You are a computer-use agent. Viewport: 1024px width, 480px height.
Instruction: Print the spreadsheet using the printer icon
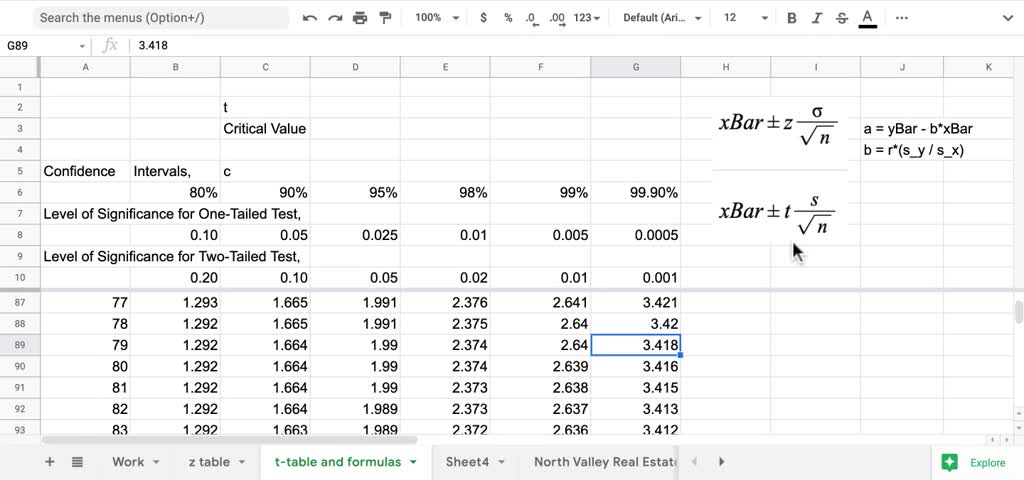click(x=360, y=18)
